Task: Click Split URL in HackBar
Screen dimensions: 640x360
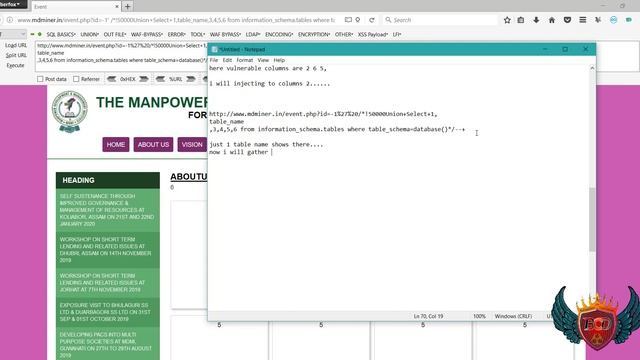Action: (x=16, y=56)
